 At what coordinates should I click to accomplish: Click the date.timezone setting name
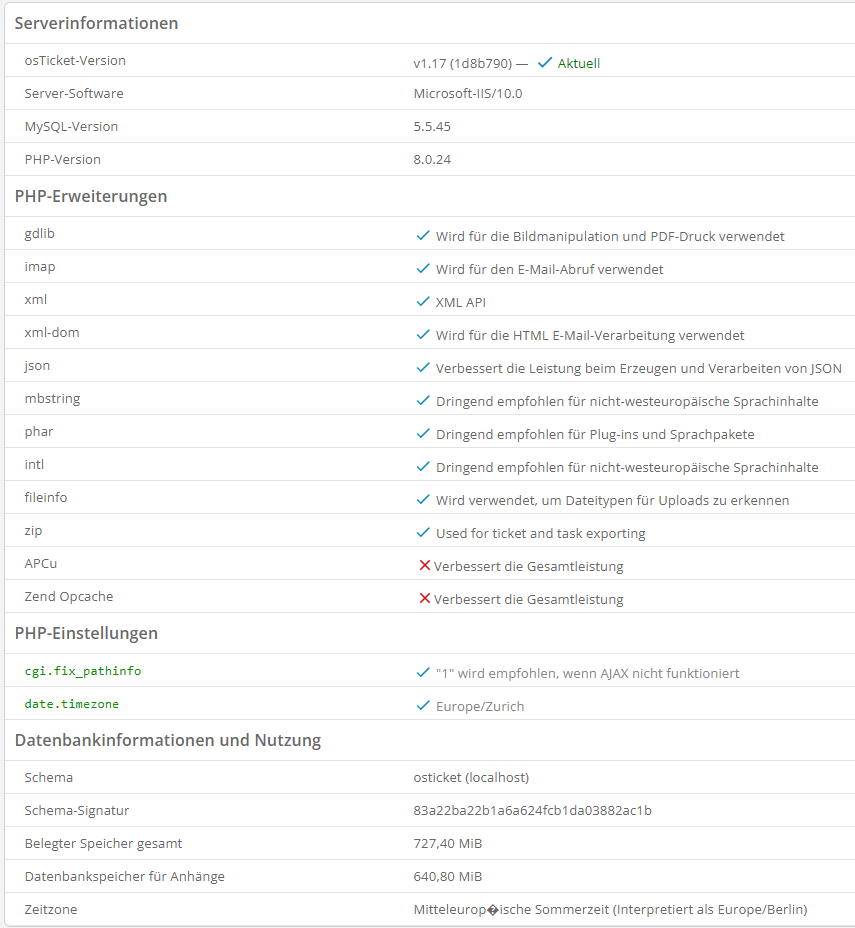[x=72, y=704]
